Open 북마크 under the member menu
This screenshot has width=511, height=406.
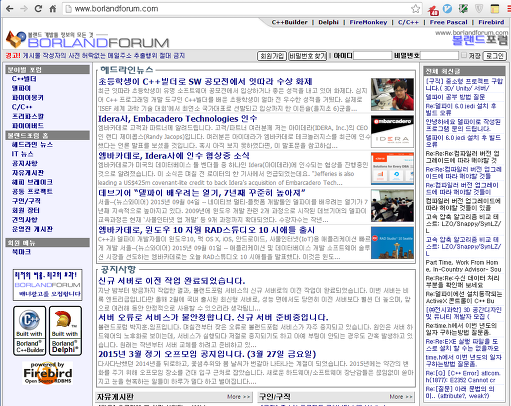[21, 252]
